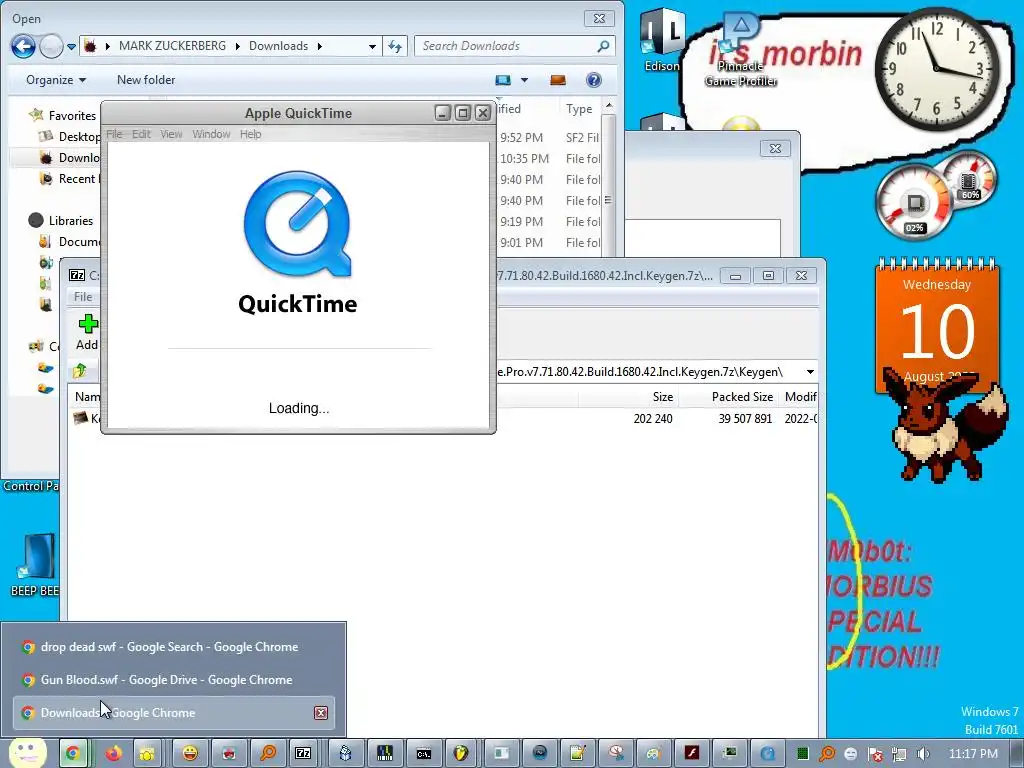
Task: Click the Paint palette taskbar icon
Action: coord(654,753)
